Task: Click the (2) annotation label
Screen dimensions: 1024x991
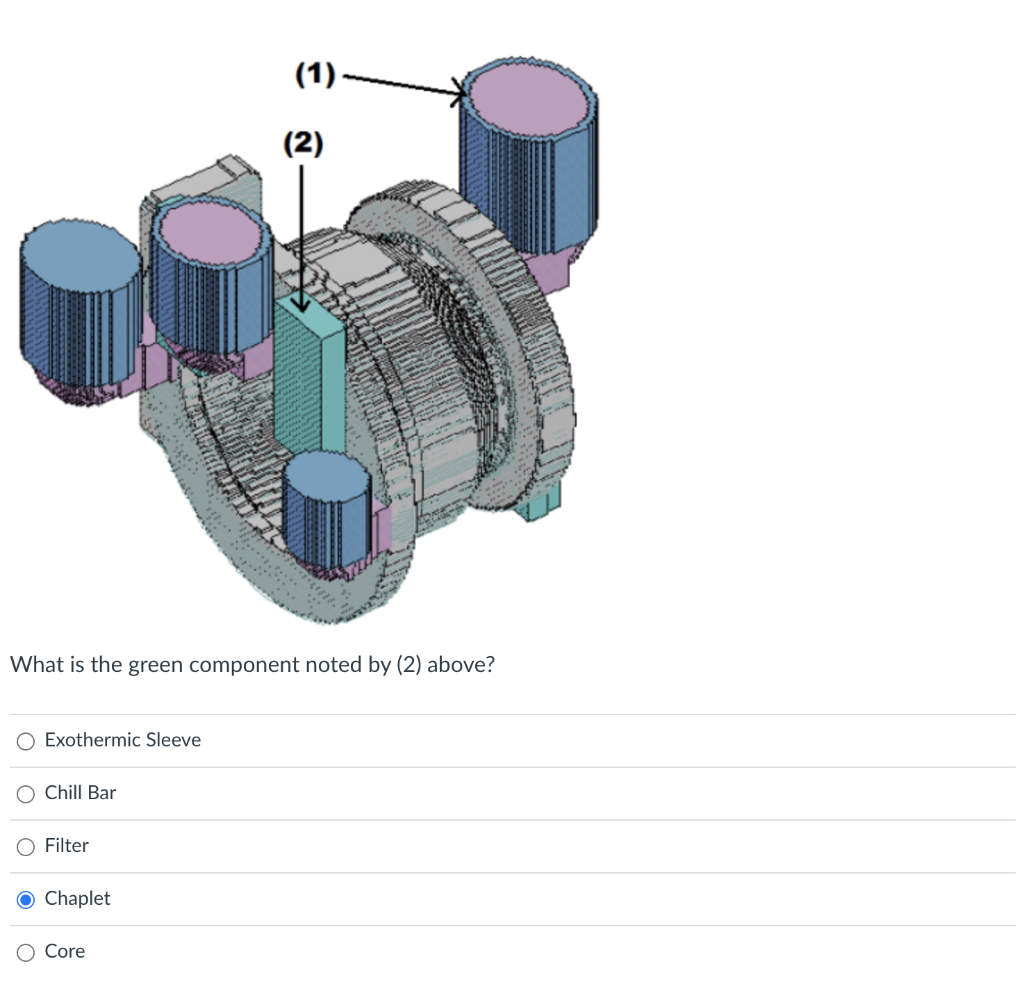Action: coord(303,143)
